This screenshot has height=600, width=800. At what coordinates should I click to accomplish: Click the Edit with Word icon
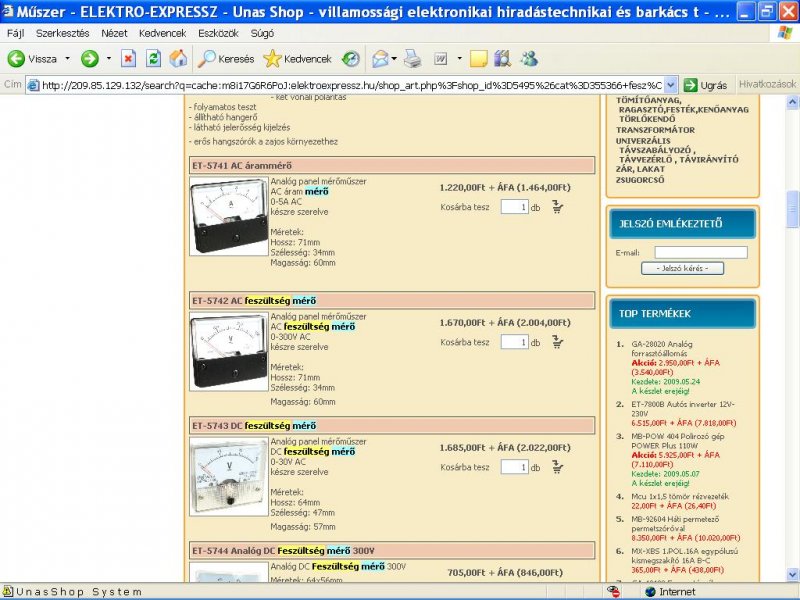pos(440,59)
